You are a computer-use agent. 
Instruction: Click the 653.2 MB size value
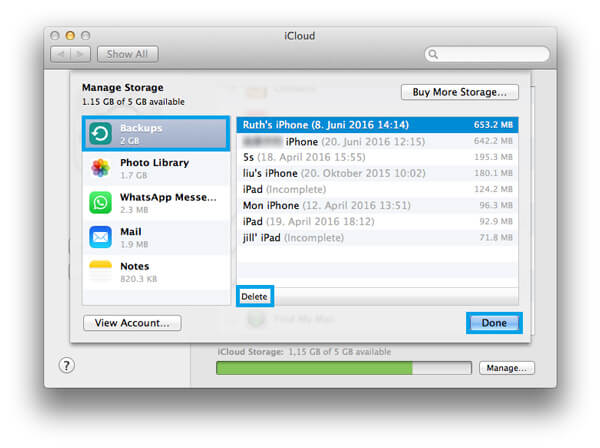click(493, 125)
